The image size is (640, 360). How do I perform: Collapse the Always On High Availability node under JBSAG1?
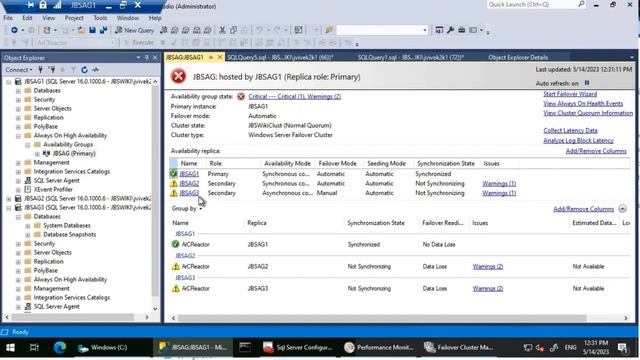(18, 136)
